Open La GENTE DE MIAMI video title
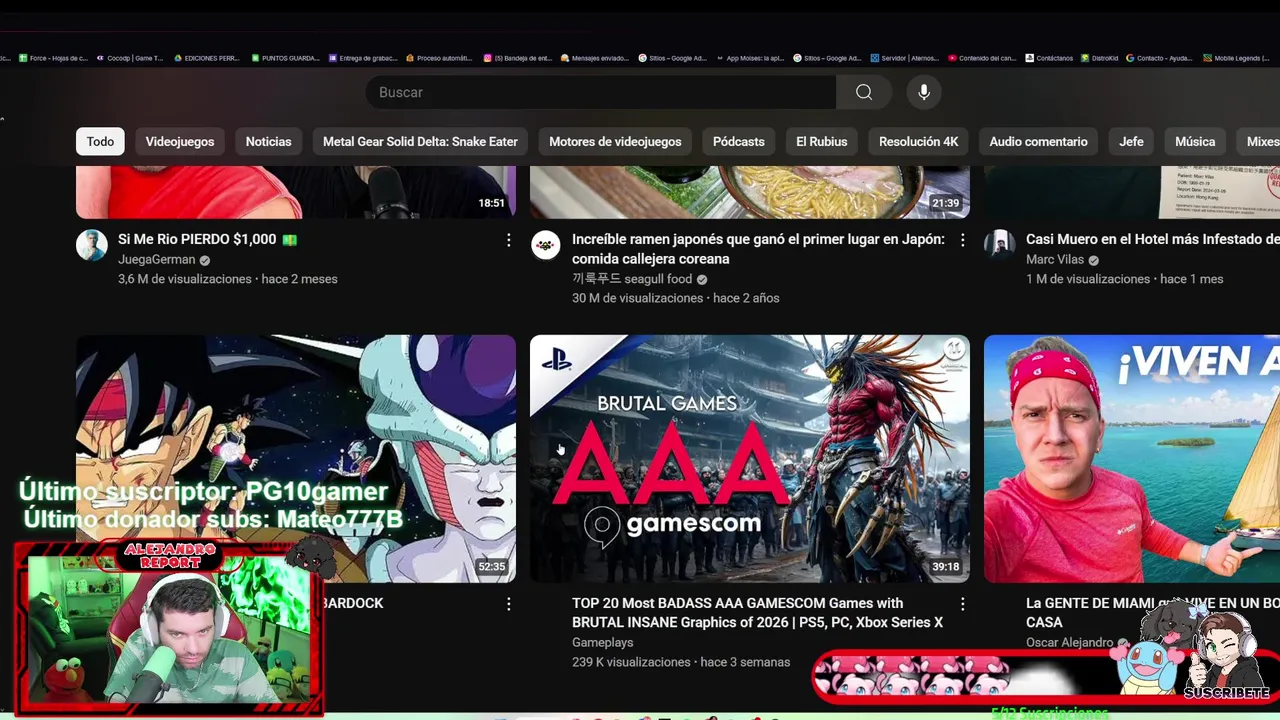Screen dimensions: 1280x720 coord(1153,613)
